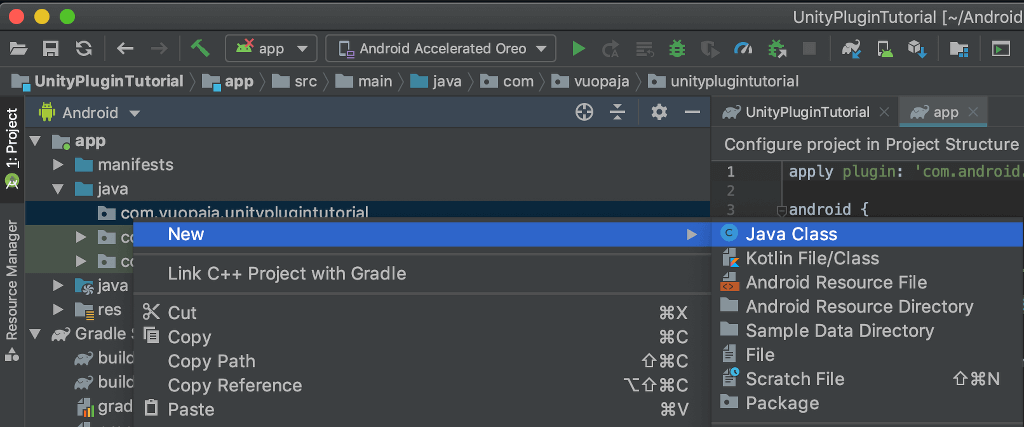The height and width of the screenshot is (427, 1024).
Task: Click the Back navigation arrow
Action: point(125,48)
